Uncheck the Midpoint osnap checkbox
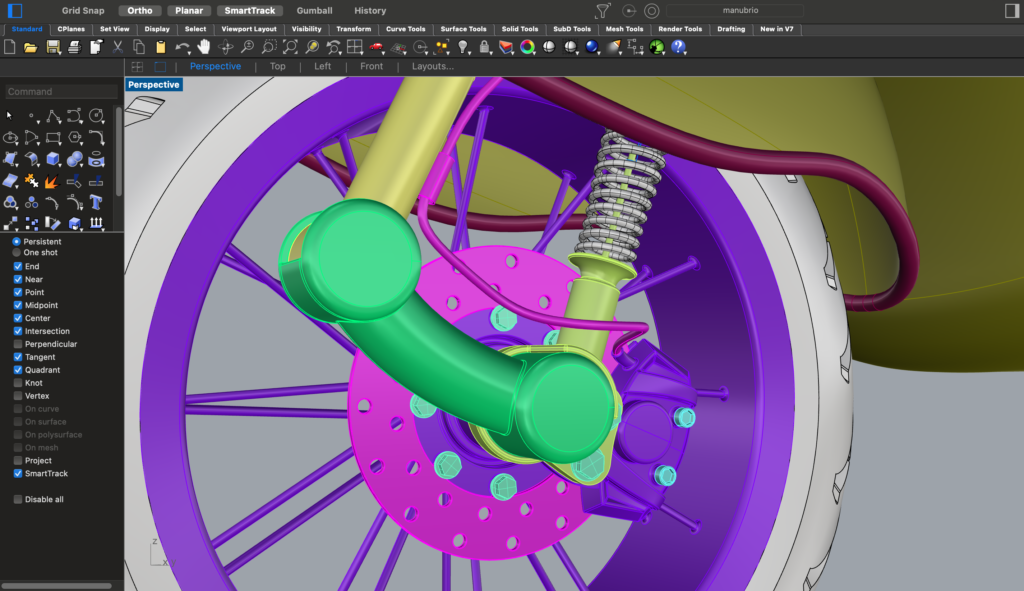 coord(18,305)
